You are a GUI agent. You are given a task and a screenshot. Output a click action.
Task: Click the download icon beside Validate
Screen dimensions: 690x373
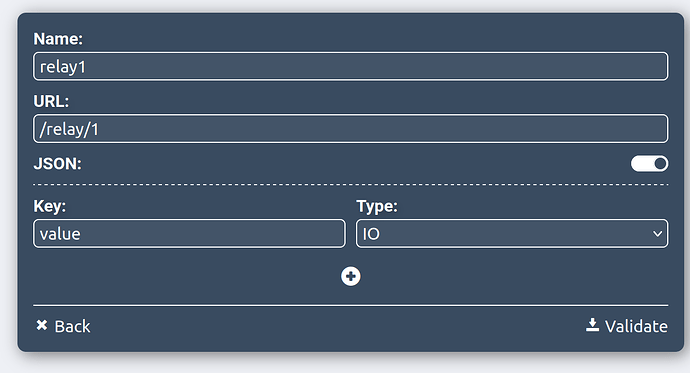592,325
